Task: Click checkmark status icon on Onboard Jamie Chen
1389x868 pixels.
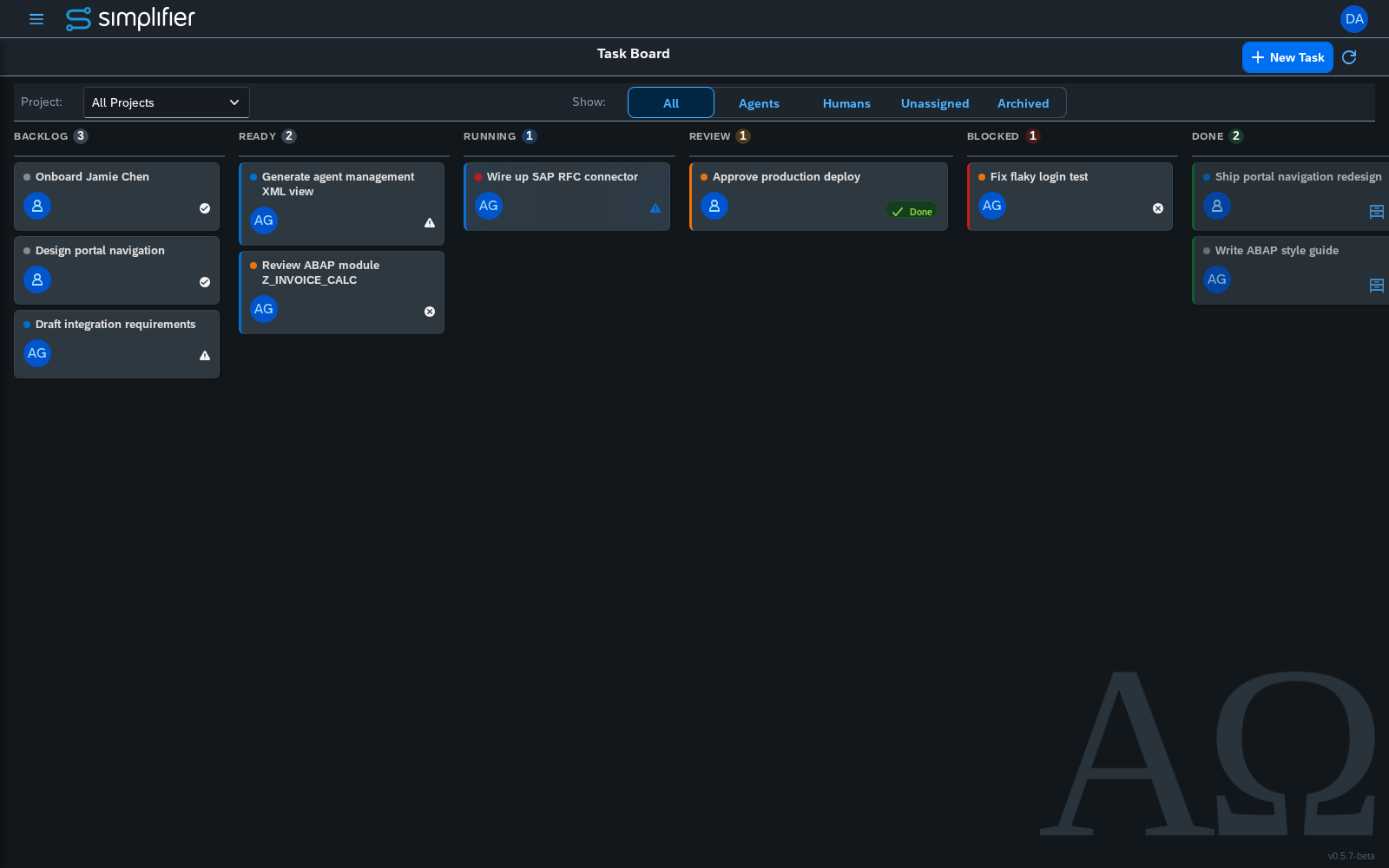Action: click(205, 208)
